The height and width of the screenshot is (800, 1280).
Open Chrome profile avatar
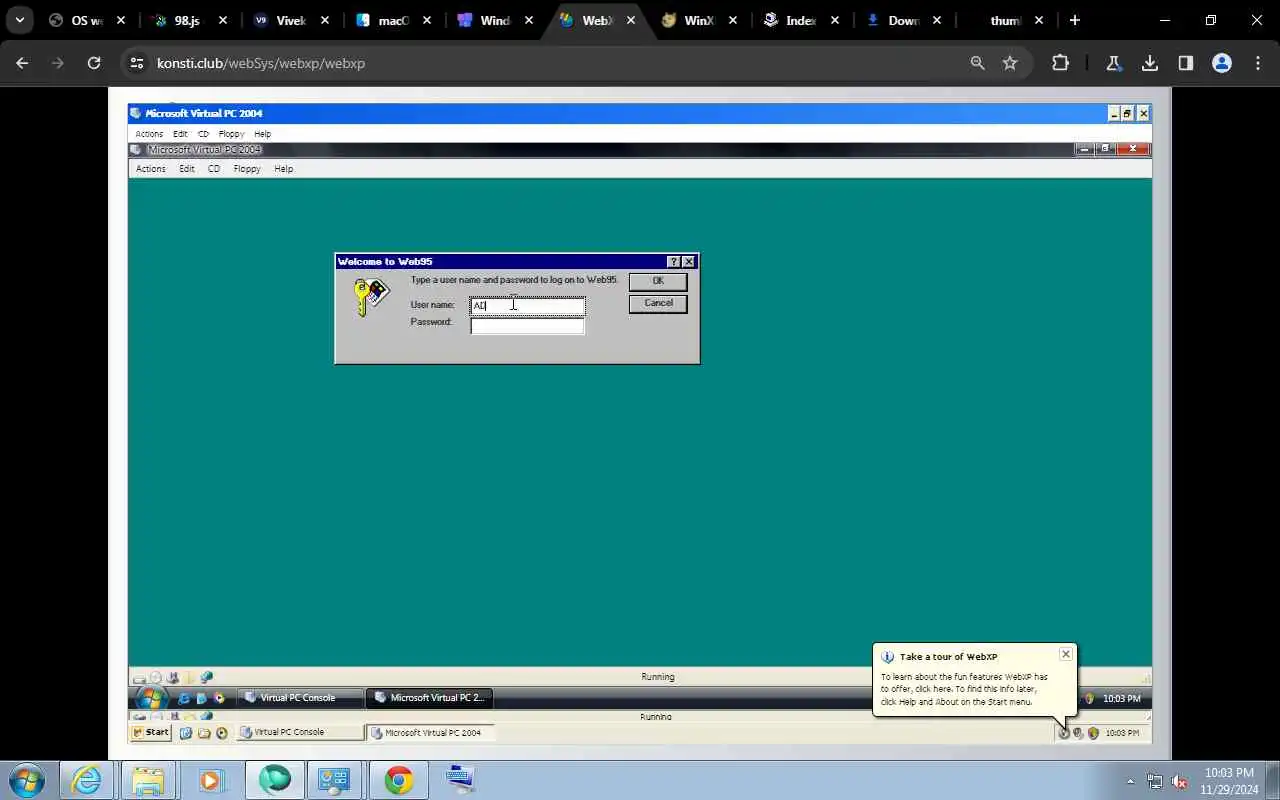click(1222, 63)
